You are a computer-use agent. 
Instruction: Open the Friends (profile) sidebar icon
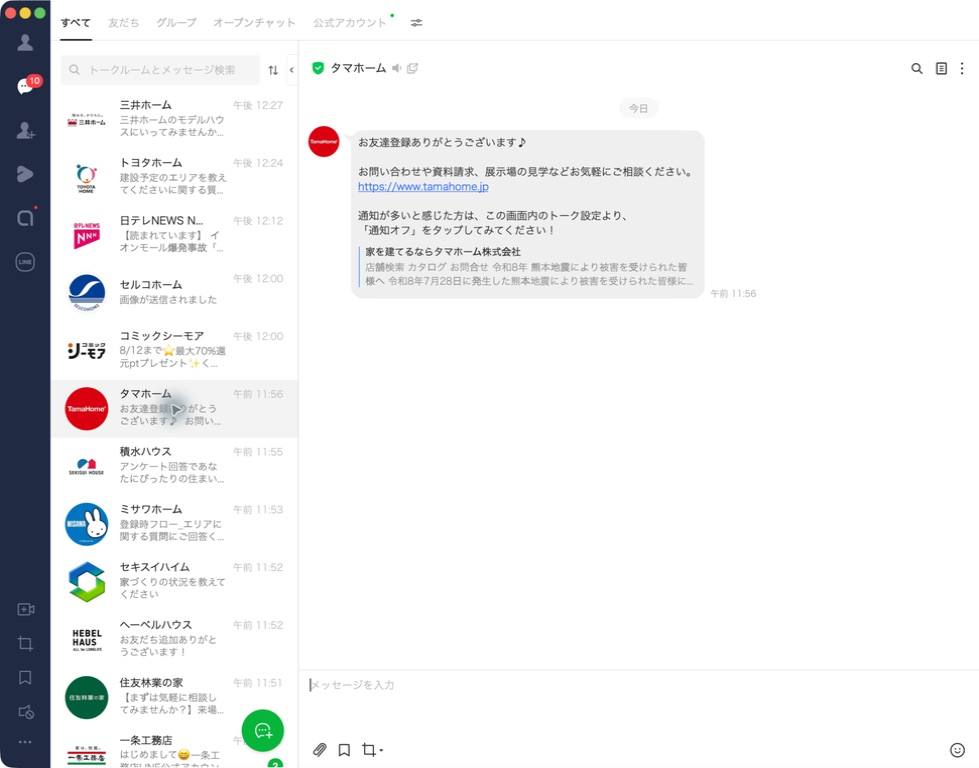(25, 42)
